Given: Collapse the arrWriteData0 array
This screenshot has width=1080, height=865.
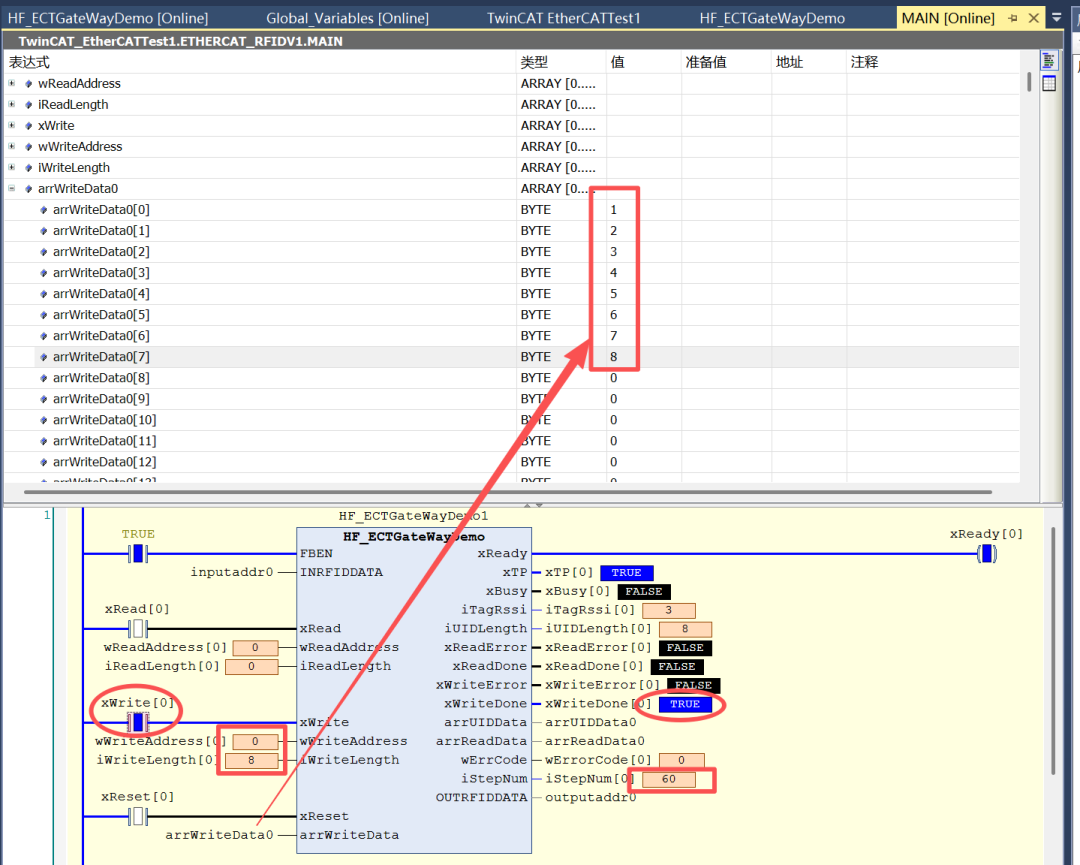Looking at the screenshot, I should (12, 189).
